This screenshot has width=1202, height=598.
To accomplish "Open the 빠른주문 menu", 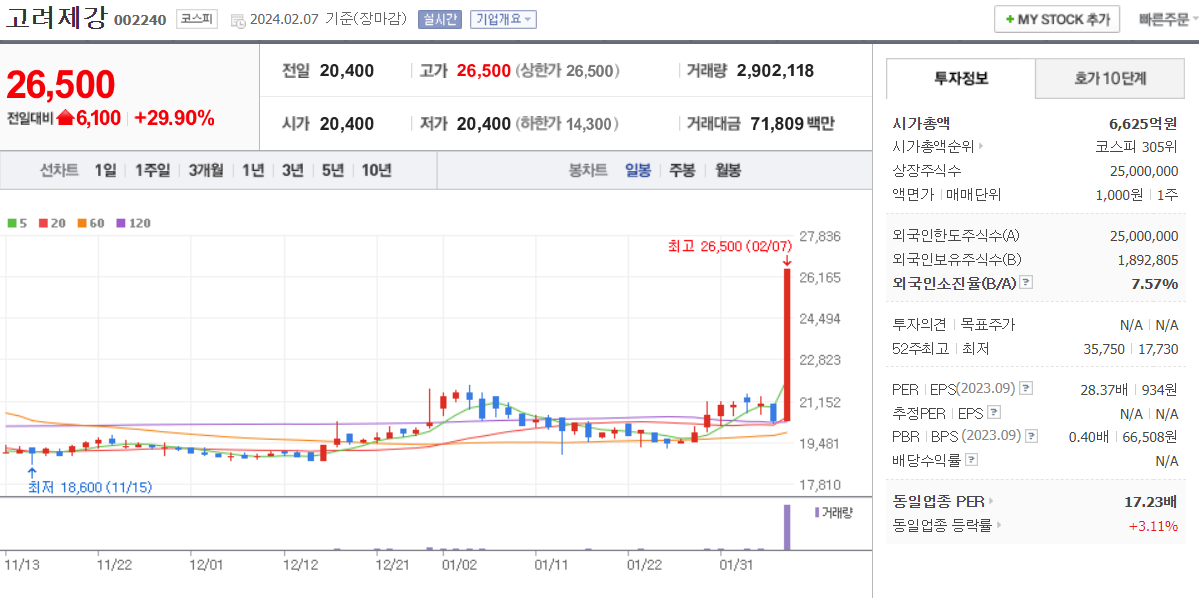I will point(1167,20).
